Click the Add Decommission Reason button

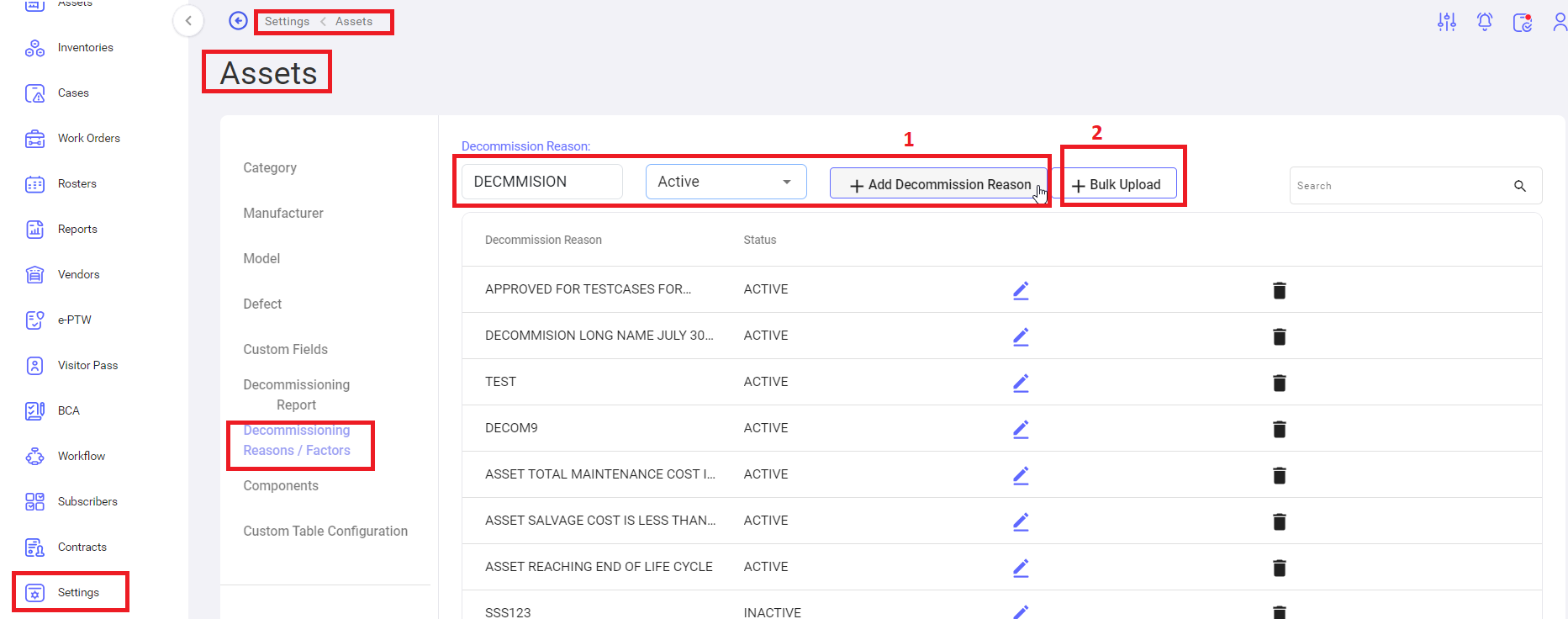[x=938, y=184]
